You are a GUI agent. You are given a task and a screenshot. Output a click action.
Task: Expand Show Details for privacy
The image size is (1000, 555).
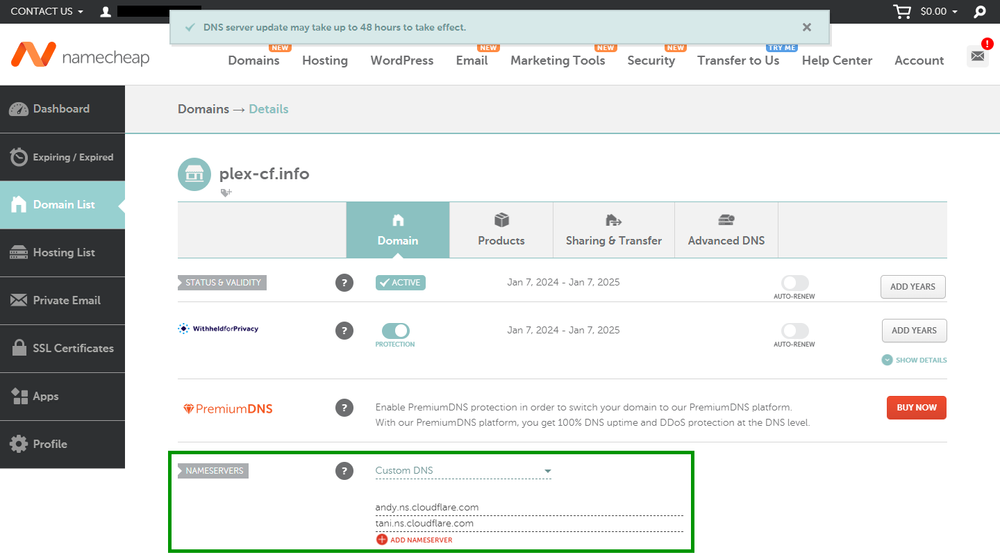click(914, 360)
